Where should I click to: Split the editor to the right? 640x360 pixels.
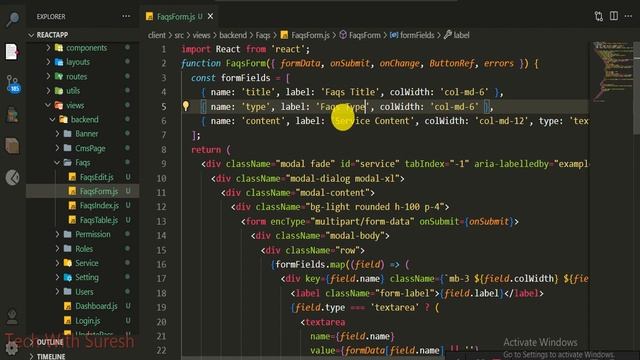614,16
